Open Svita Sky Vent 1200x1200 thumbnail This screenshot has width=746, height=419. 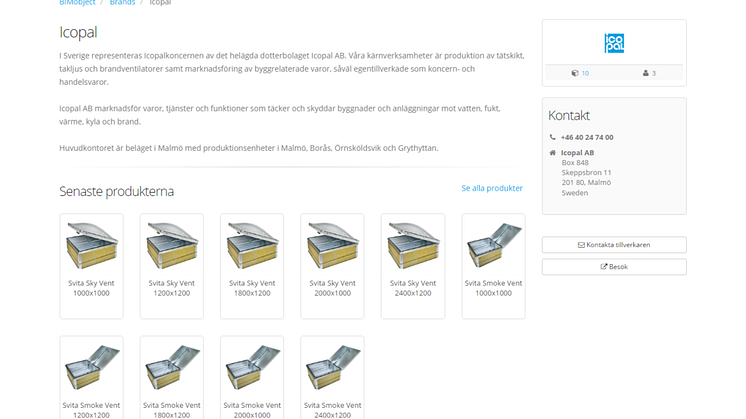click(x=172, y=245)
